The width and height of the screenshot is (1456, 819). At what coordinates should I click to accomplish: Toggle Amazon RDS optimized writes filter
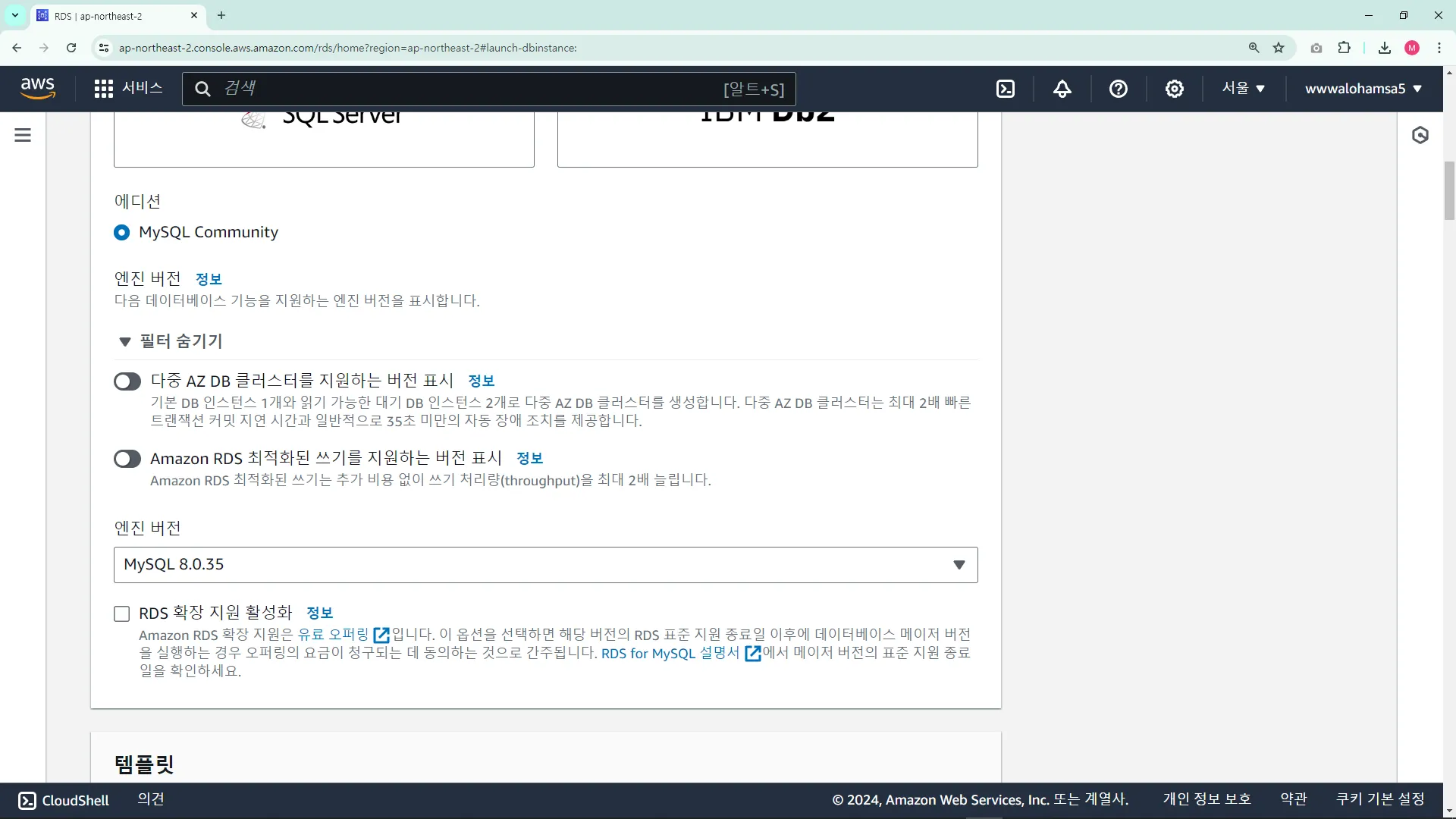tap(127, 458)
